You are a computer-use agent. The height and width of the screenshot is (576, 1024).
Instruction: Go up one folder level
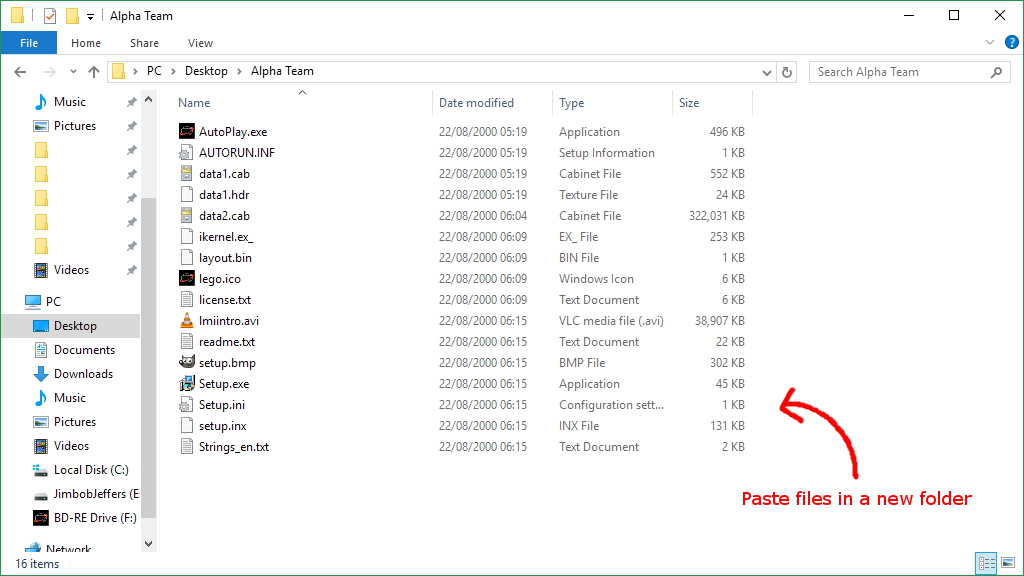coord(94,72)
